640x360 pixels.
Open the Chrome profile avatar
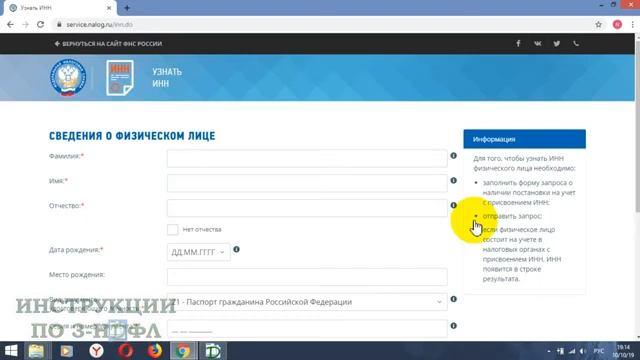(618, 24)
